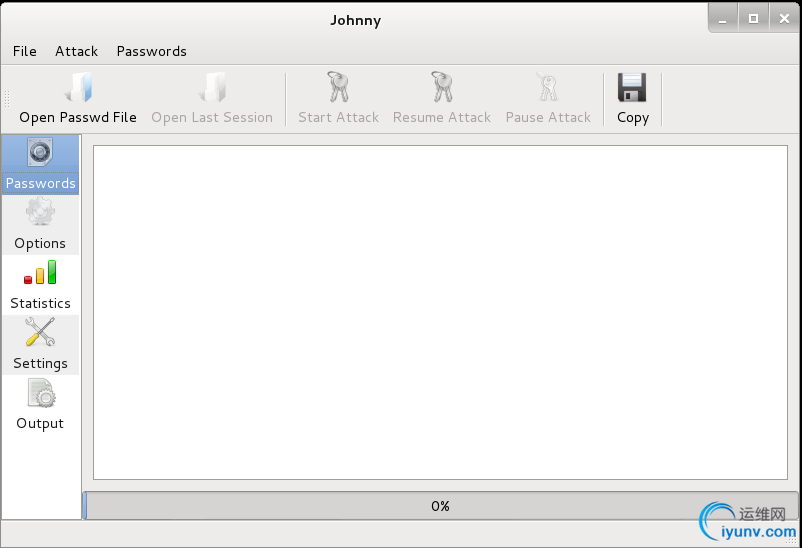Click the Open Passwd File toolbar icon
The width and height of the screenshot is (802, 548).
(x=78, y=87)
